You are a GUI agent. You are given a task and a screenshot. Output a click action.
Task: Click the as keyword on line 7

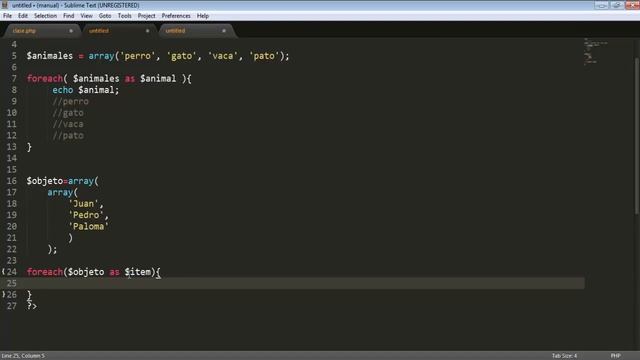[x=130, y=78]
